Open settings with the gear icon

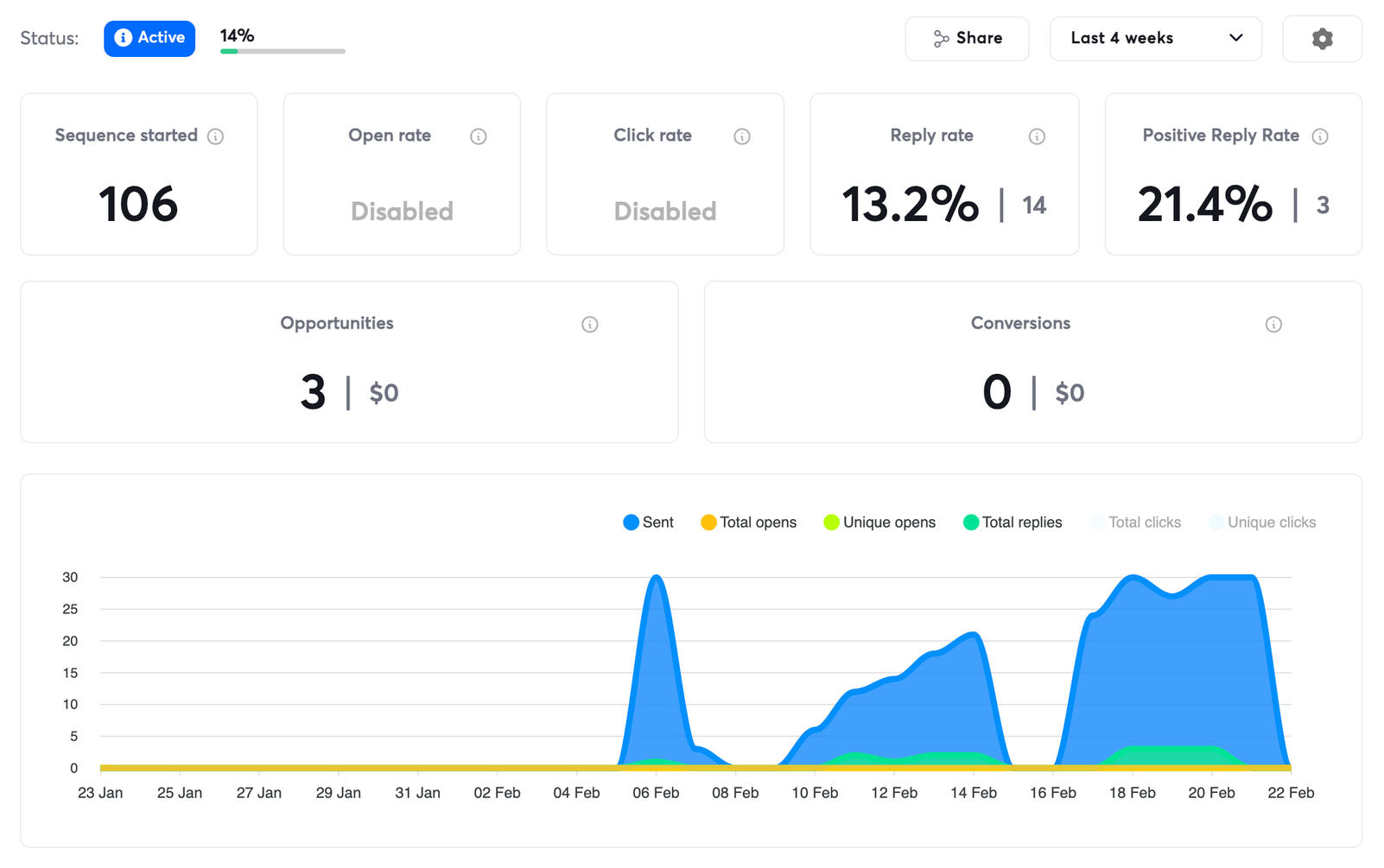(1321, 39)
